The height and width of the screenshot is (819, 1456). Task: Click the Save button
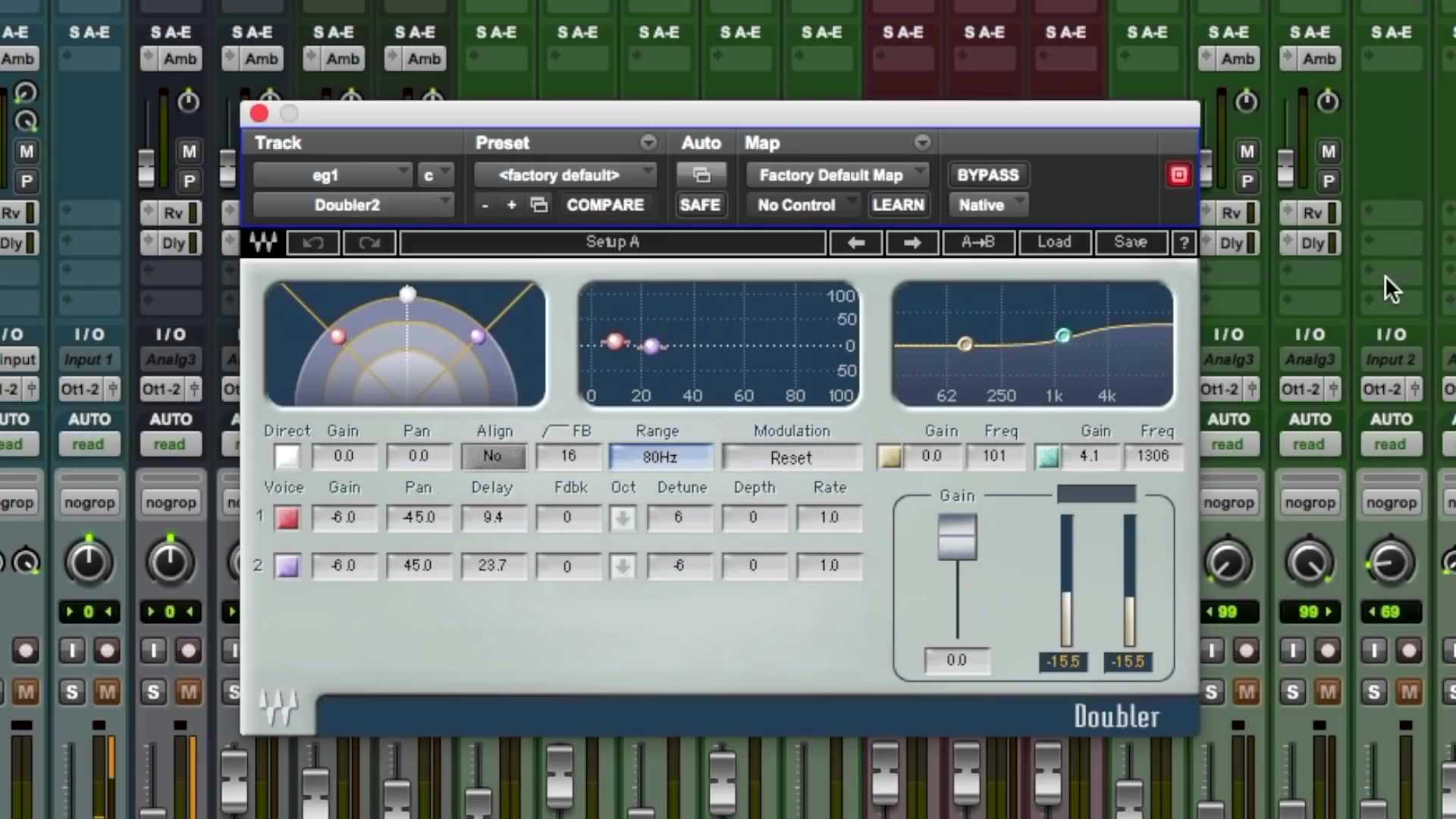click(x=1131, y=243)
